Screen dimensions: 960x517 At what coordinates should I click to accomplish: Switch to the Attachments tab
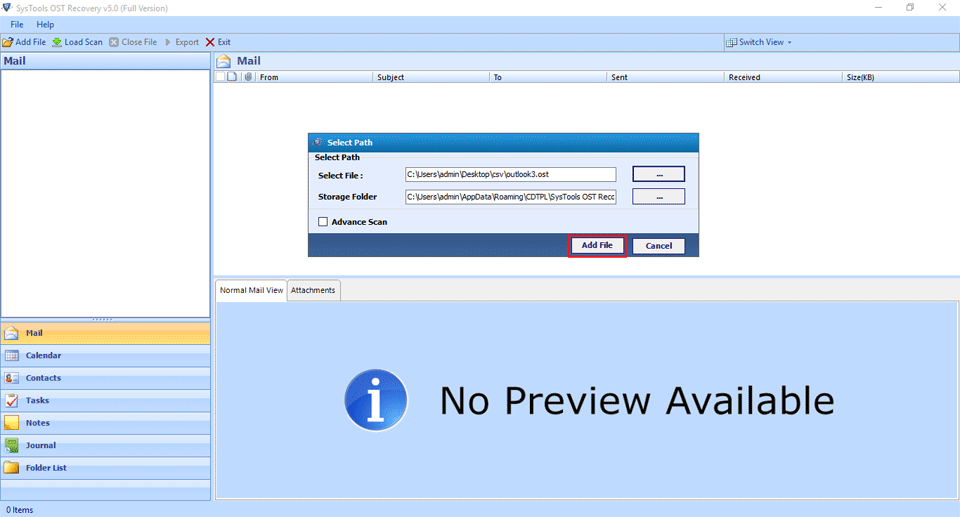[313, 290]
